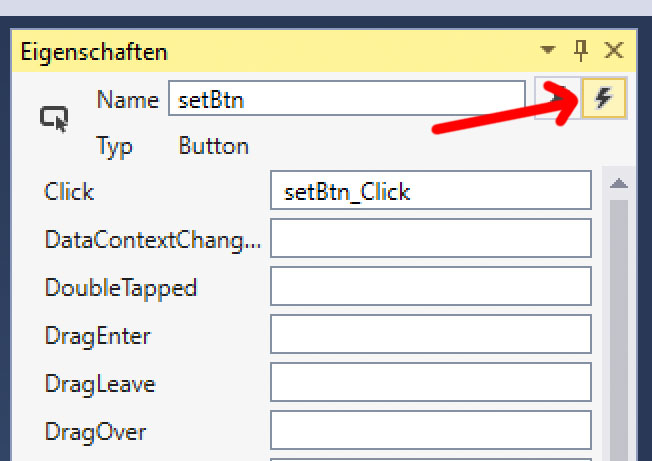Click the button element icon beside Name
This screenshot has width=652, height=461.
click(x=54, y=119)
